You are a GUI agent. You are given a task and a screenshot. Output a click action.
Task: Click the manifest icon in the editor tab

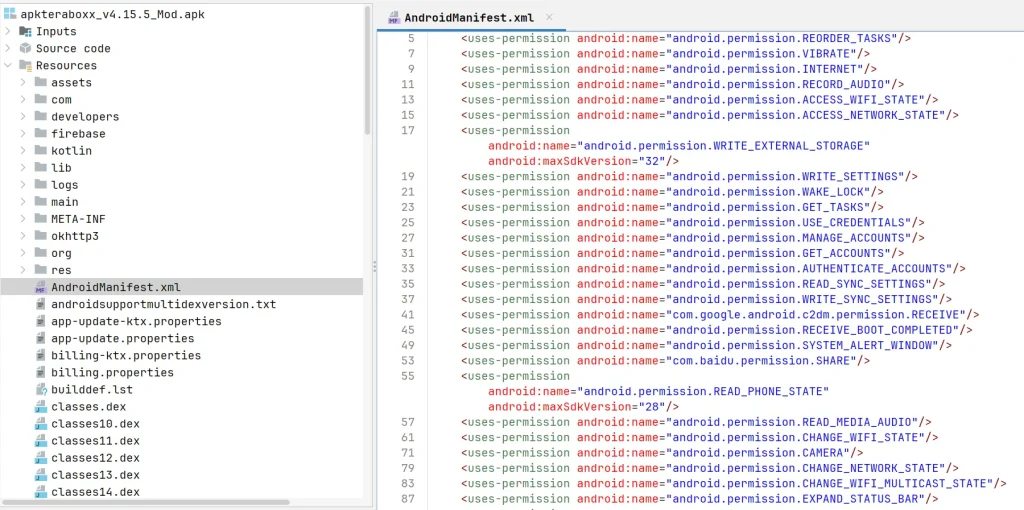[394, 18]
